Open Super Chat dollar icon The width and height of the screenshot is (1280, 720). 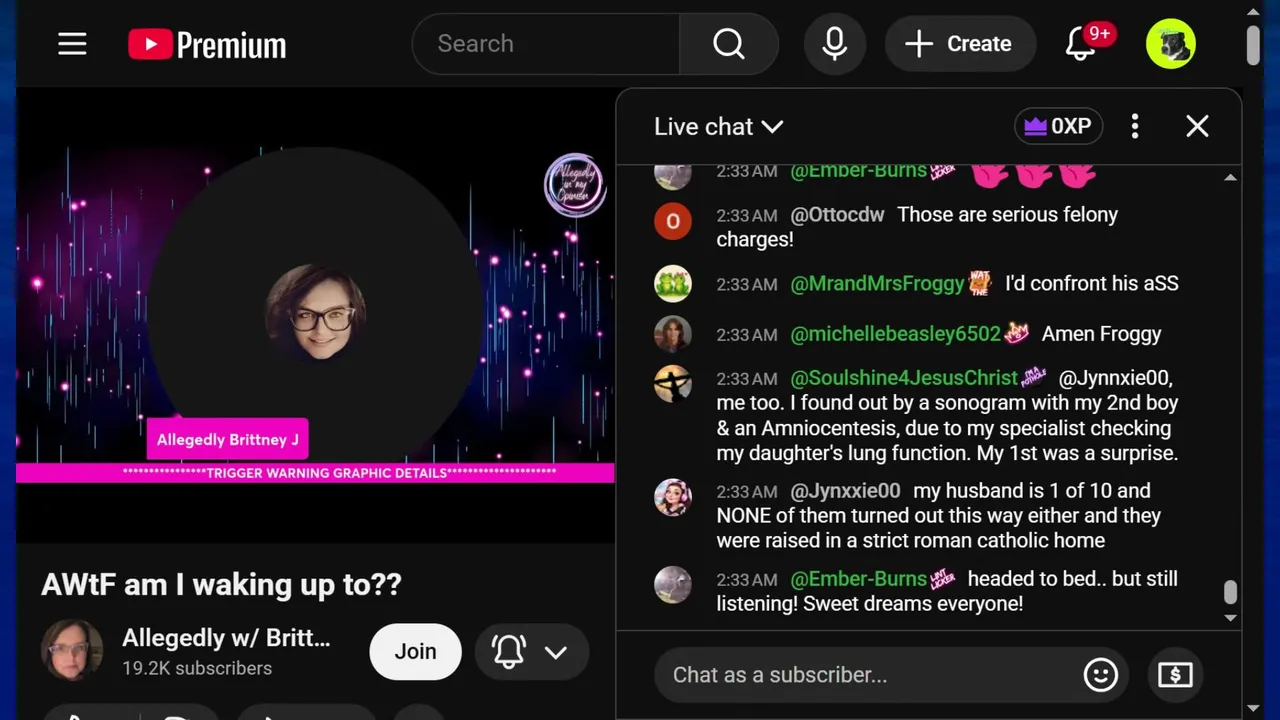click(1175, 675)
